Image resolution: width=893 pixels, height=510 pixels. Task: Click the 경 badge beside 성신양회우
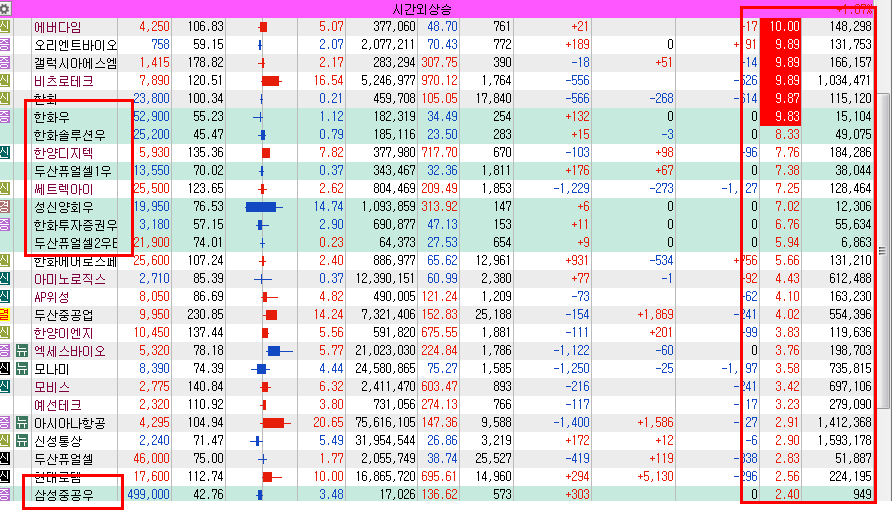point(5,207)
